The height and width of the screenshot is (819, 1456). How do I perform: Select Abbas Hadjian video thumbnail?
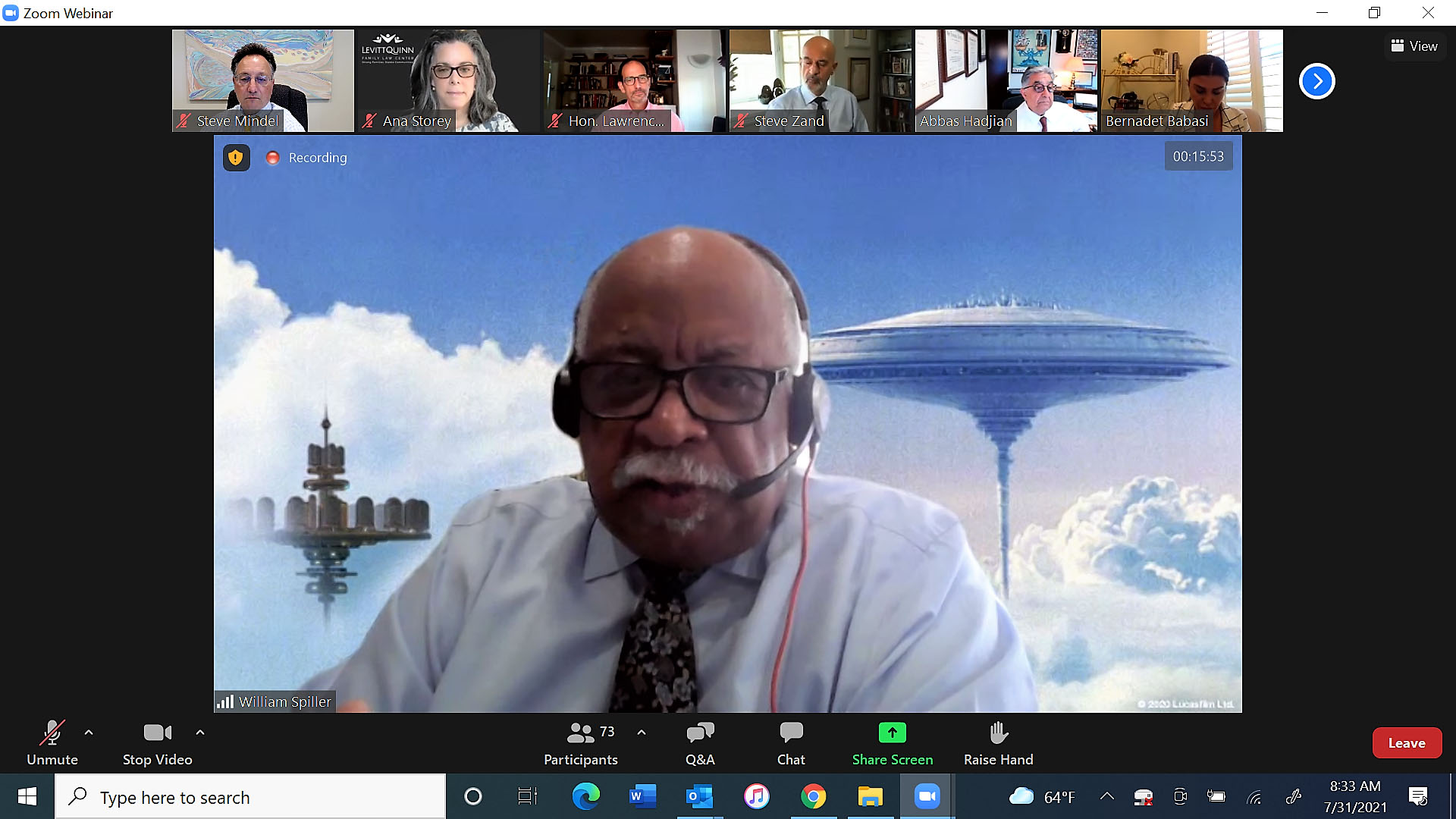click(1006, 80)
